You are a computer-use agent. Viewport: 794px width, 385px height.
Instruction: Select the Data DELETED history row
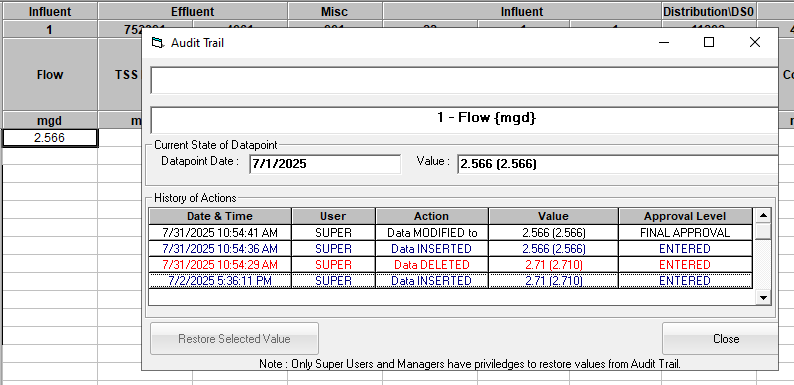coord(450,264)
